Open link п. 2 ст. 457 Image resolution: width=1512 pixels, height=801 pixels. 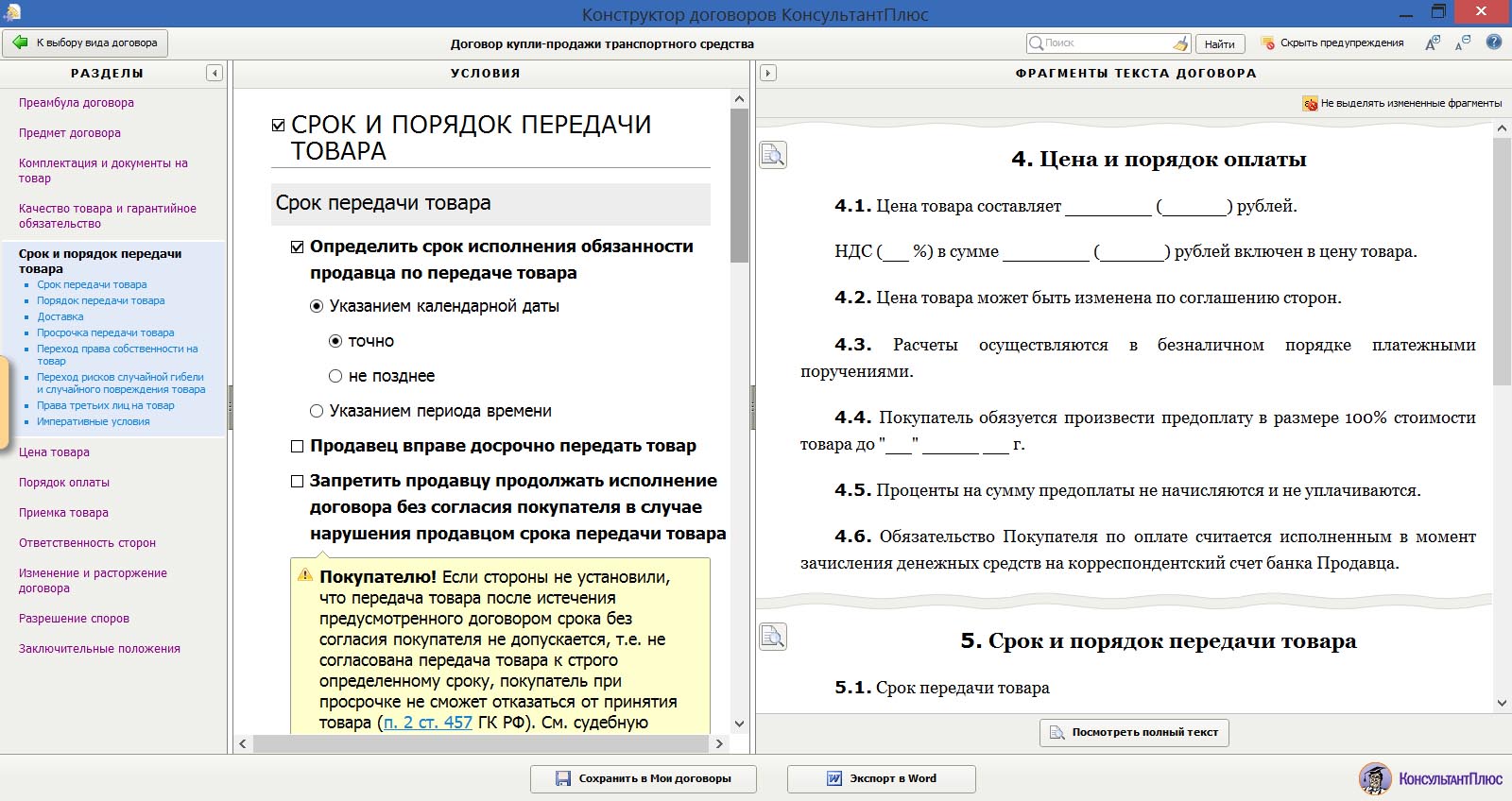point(427,723)
